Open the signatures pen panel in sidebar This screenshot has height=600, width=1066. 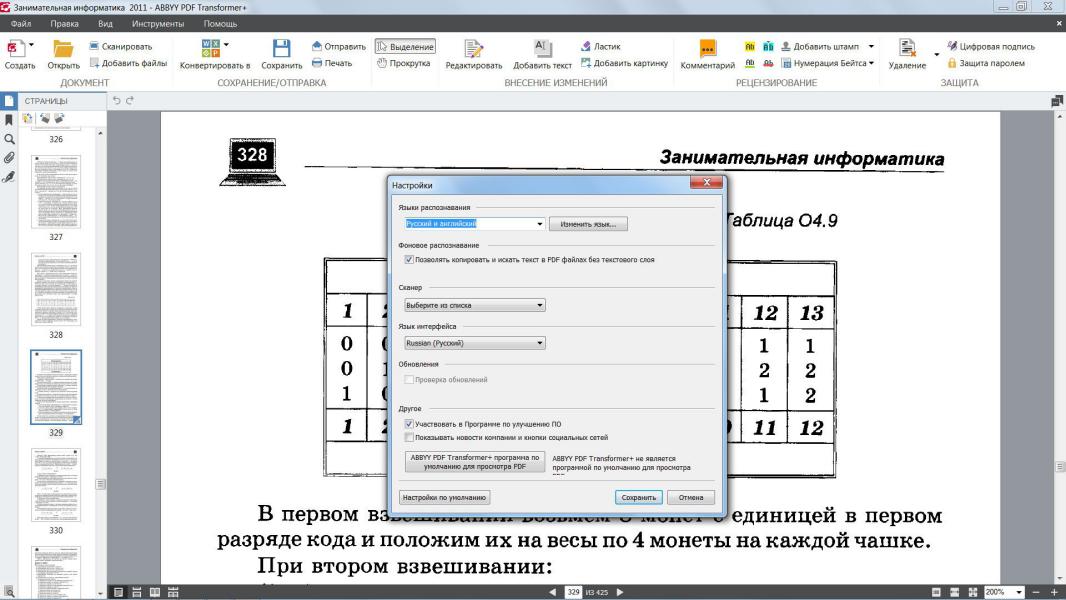coord(9,177)
